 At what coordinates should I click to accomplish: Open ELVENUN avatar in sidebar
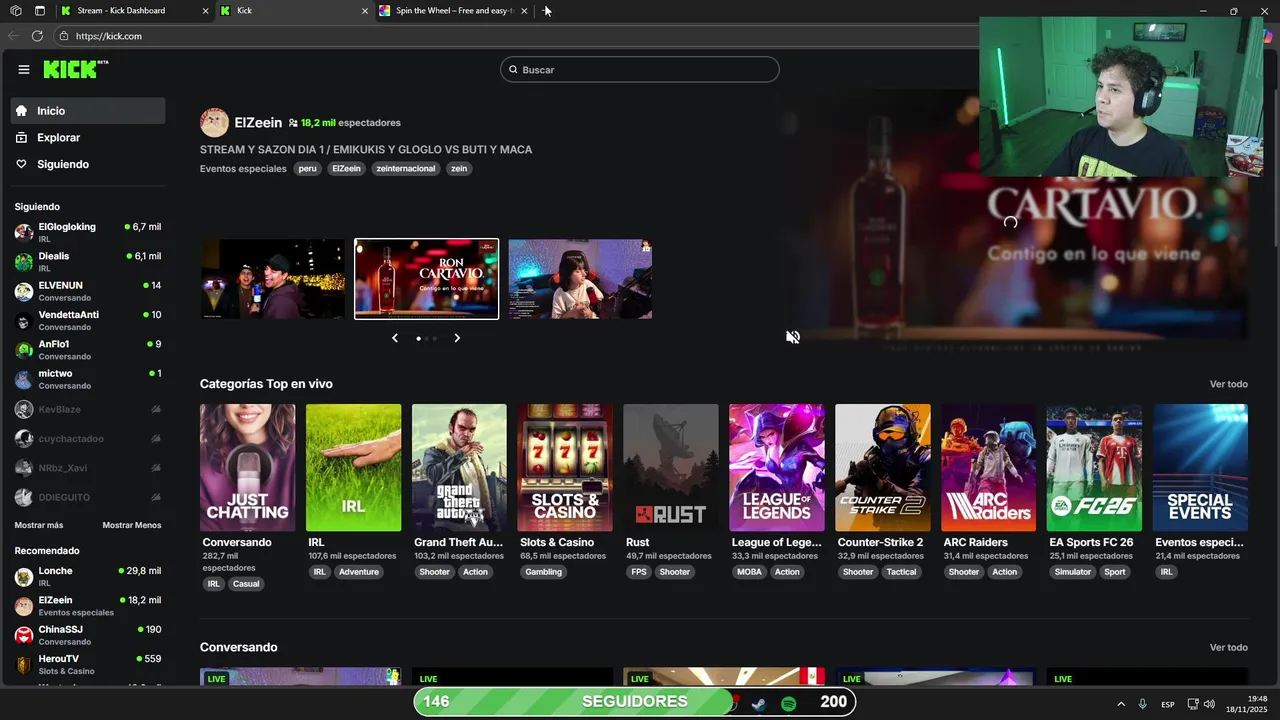click(23, 291)
